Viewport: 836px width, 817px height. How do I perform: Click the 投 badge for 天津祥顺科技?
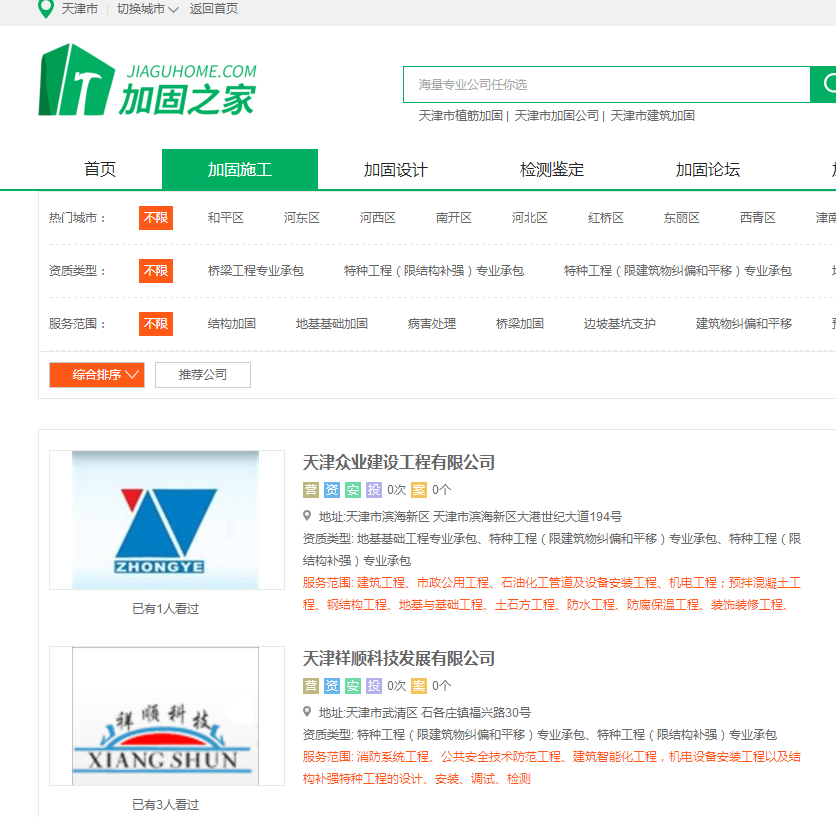[x=374, y=686]
